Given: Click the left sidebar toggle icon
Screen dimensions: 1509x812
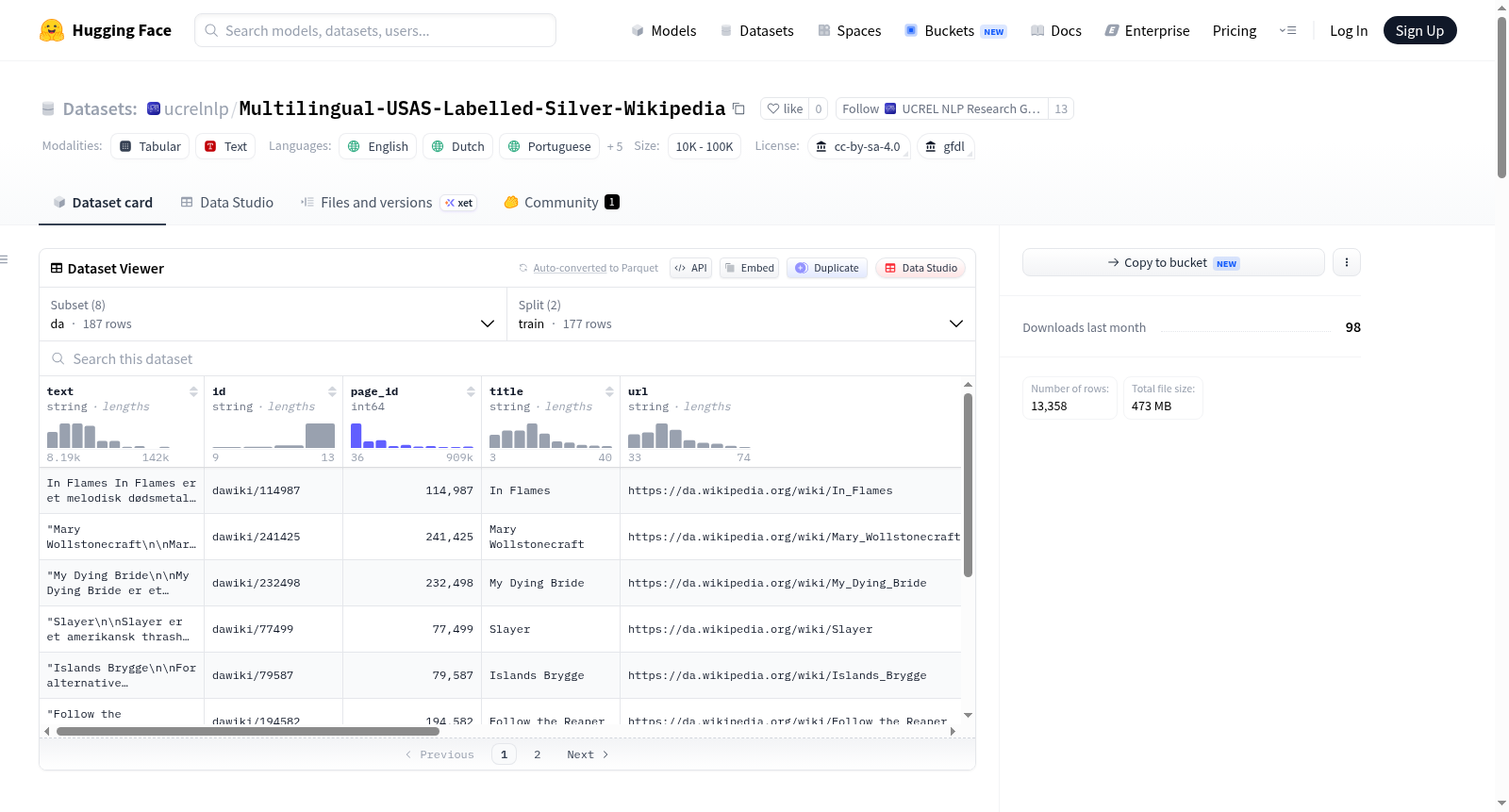Looking at the screenshot, I should 4,259.
